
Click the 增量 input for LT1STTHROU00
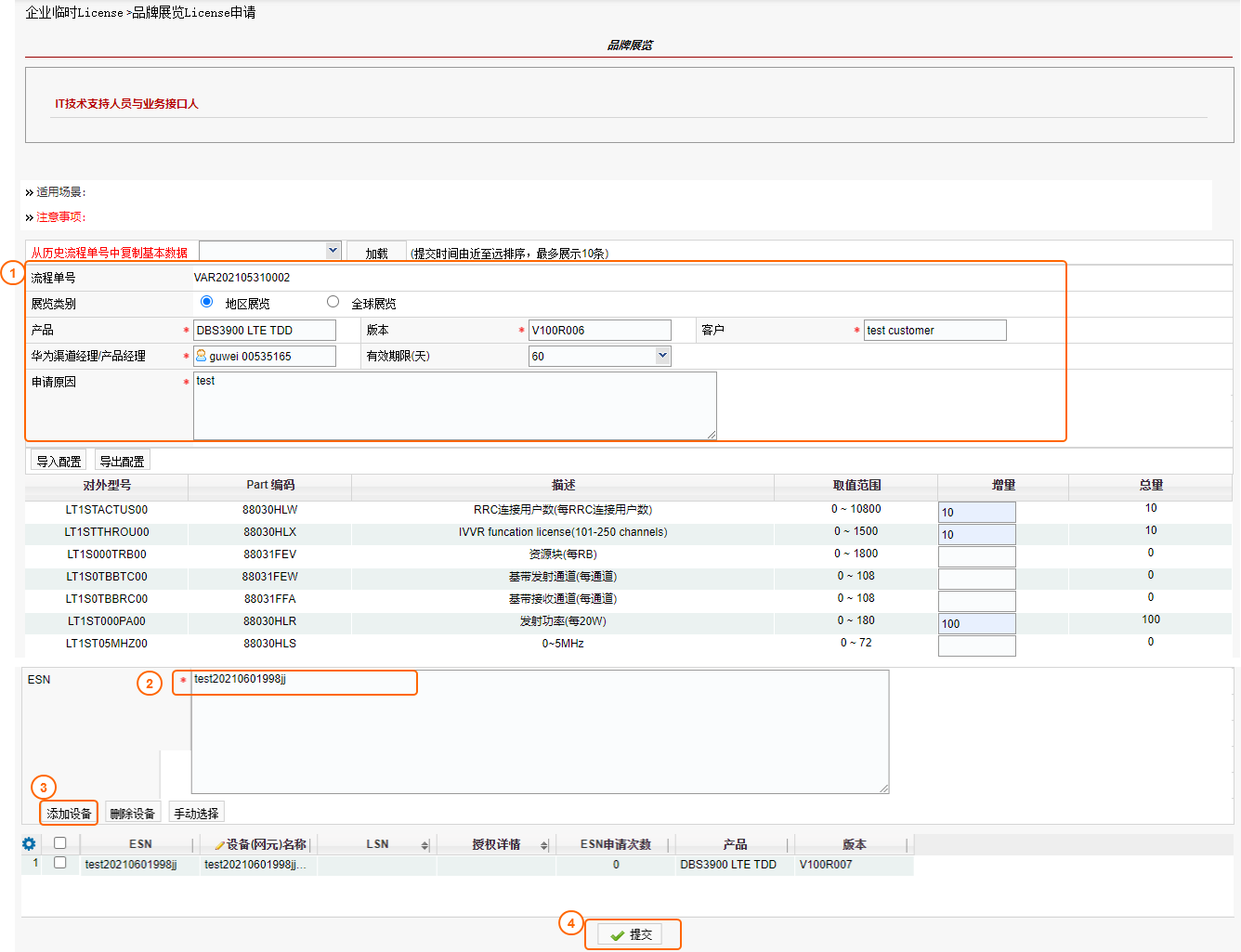(977, 534)
